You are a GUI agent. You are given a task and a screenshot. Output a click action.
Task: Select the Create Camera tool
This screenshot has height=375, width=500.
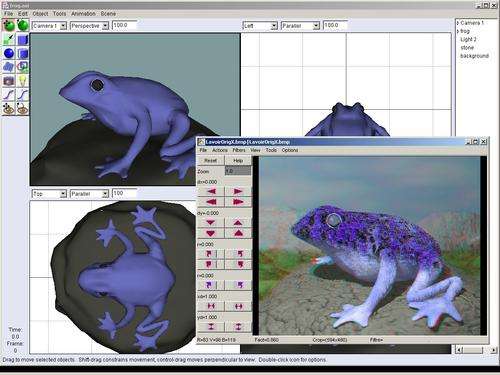9,81
